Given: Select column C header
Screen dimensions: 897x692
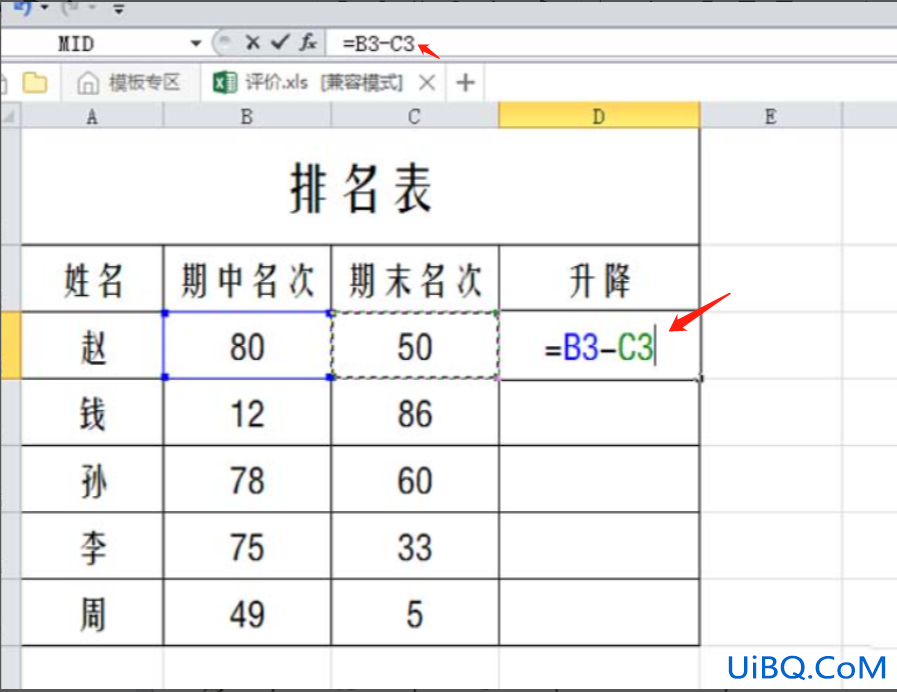Looking at the screenshot, I should 415,116.
